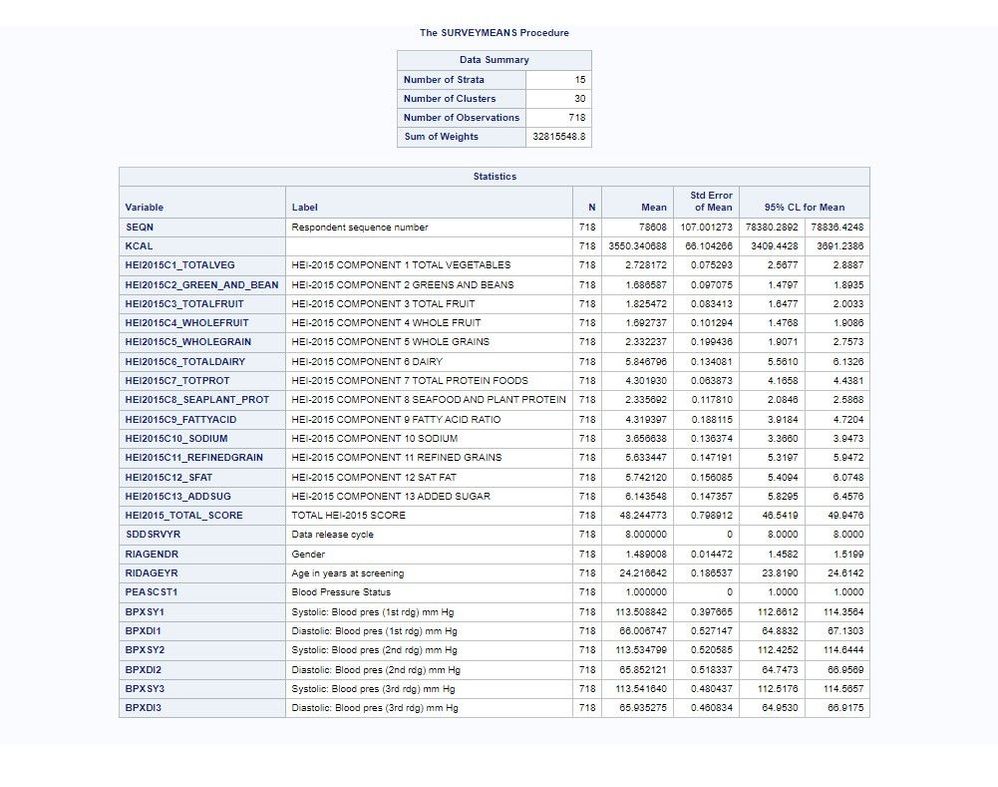This screenshot has height=787, width=998.
Task: Select the "Number of Strata" label
Action: tap(444, 80)
